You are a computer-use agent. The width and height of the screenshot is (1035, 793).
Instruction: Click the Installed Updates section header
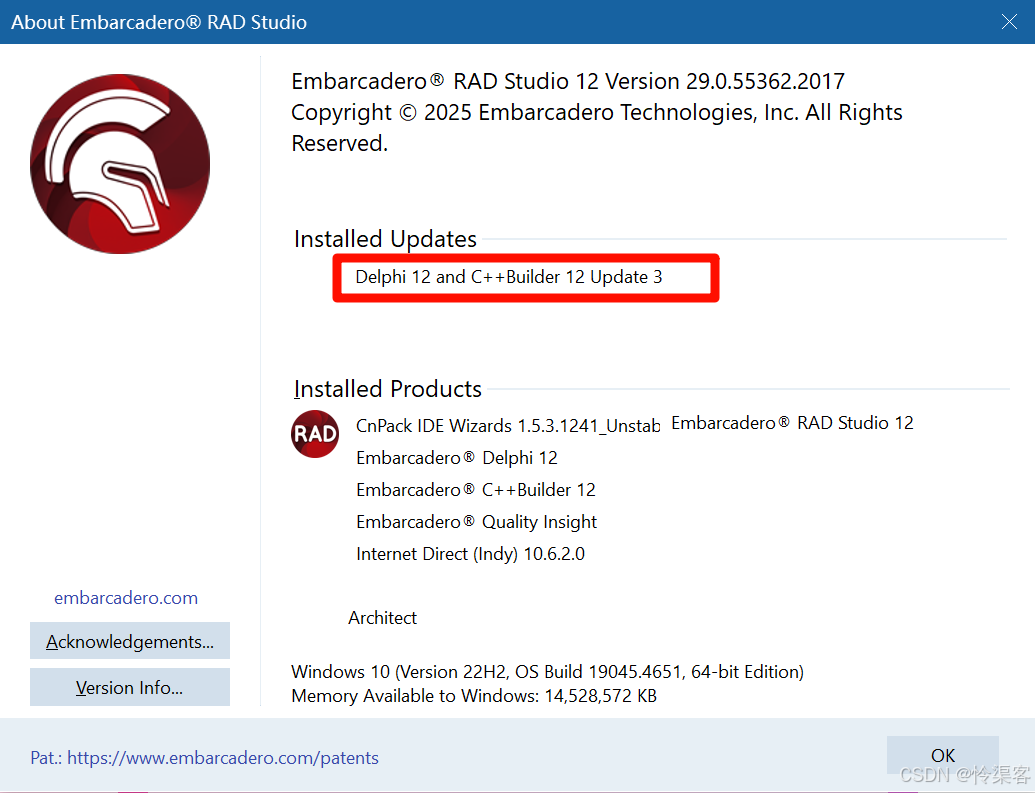click(x=385, y=239)
